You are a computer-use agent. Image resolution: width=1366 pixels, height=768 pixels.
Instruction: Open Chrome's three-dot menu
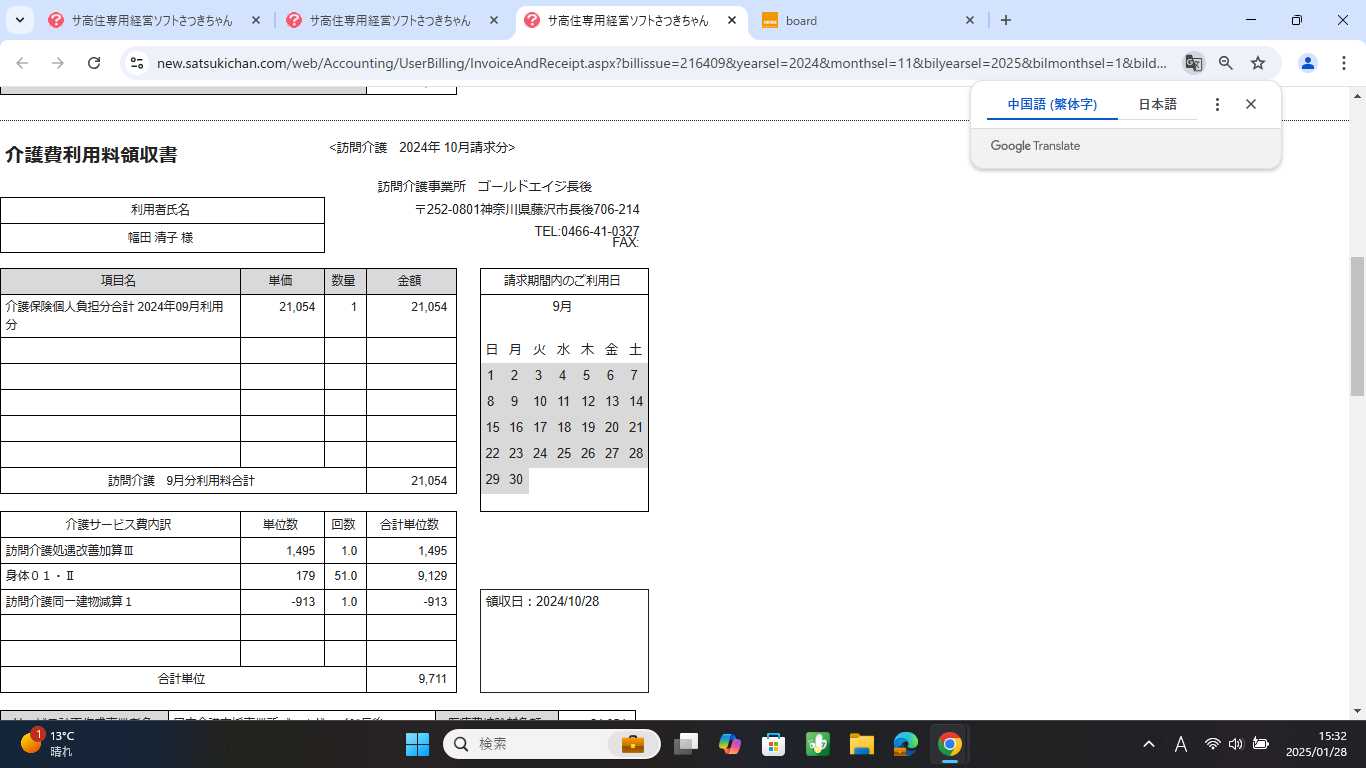pos(1345,63)
